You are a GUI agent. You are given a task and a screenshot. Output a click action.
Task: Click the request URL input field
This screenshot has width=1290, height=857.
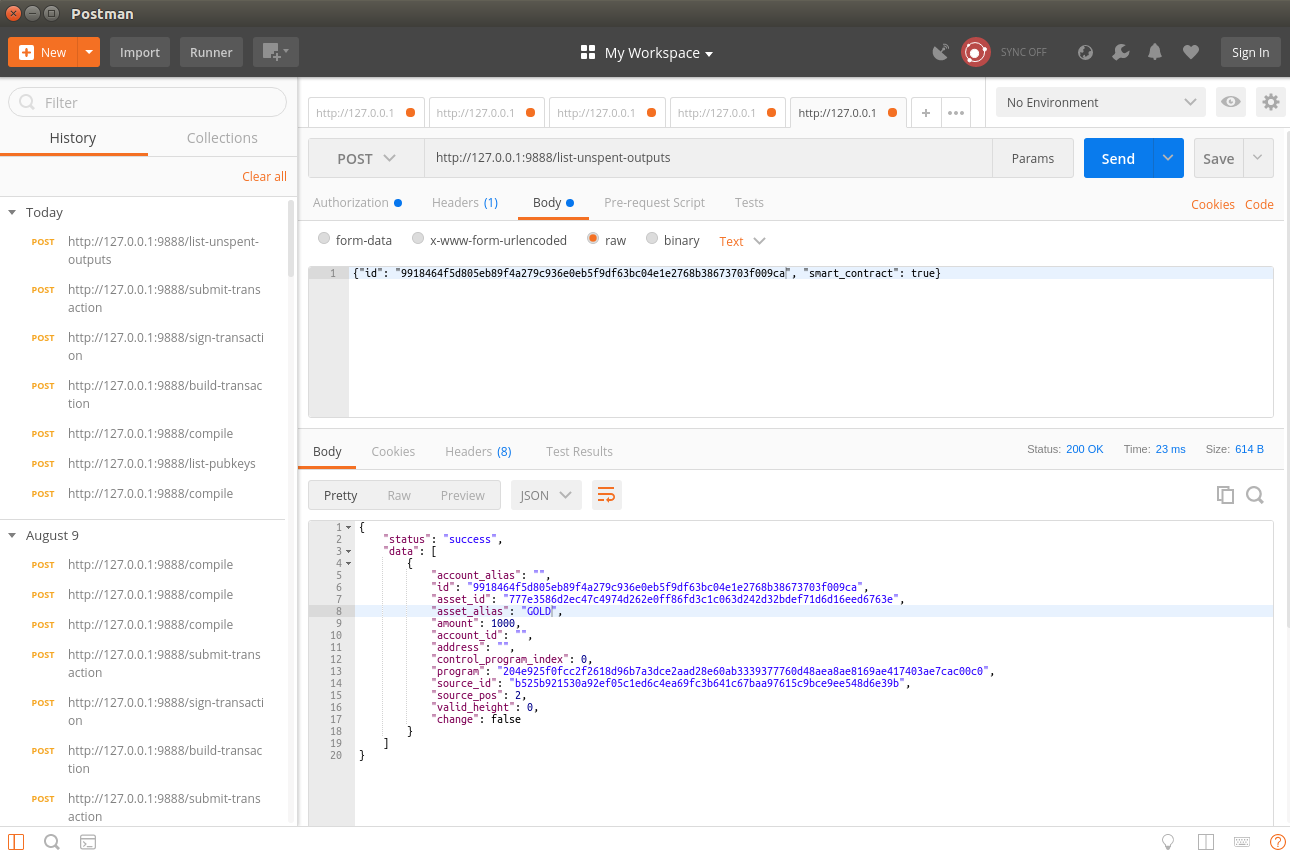[x=709, y=158]
